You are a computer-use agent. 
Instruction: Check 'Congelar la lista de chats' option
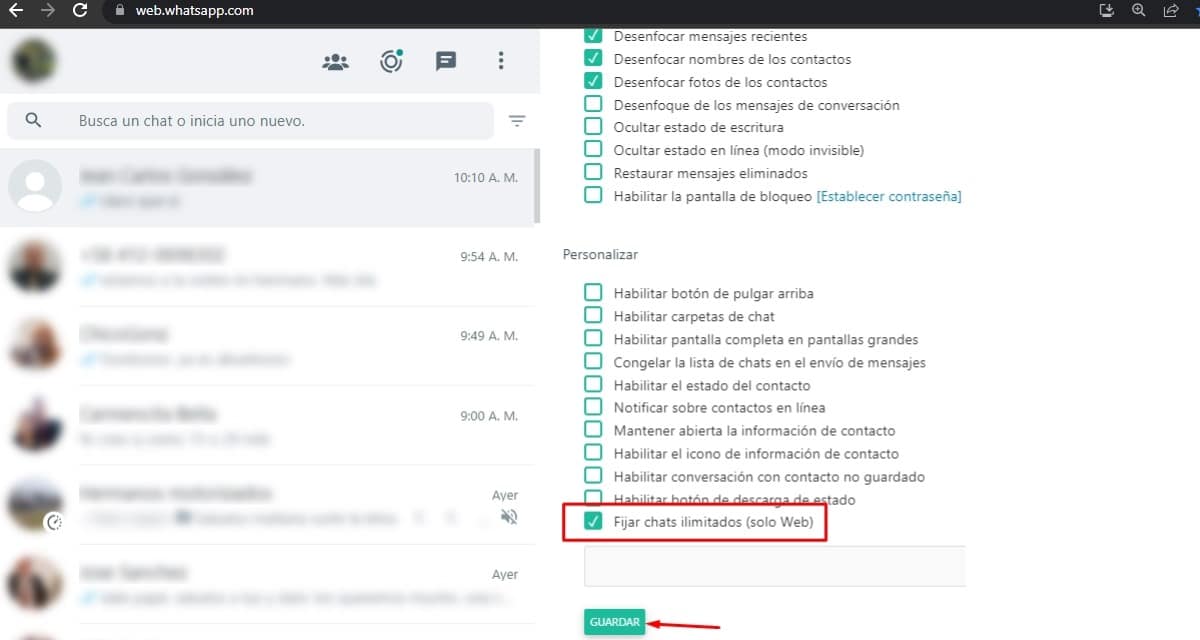(593, 362)
